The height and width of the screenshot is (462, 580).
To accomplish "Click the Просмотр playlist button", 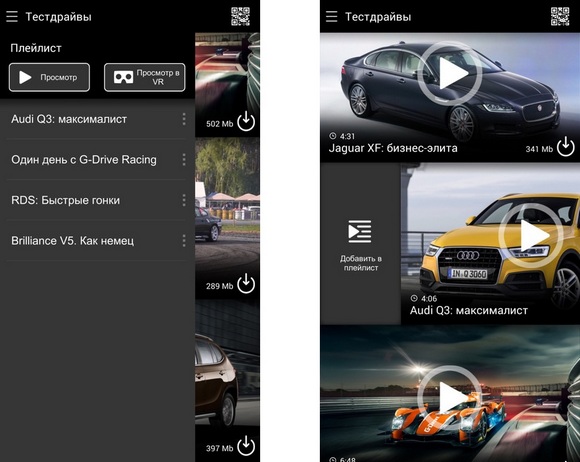I will (x=49, y=77).
